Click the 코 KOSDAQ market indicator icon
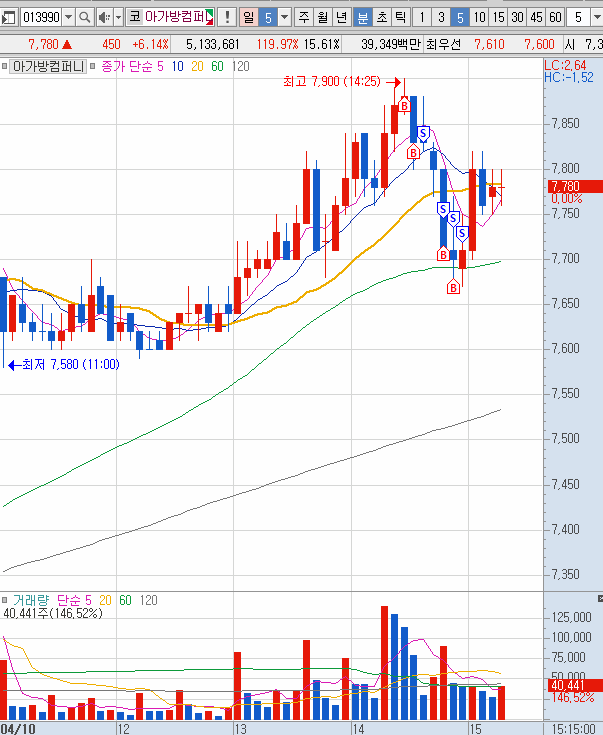This screenshot has height=735, width=603. point(134,17)
